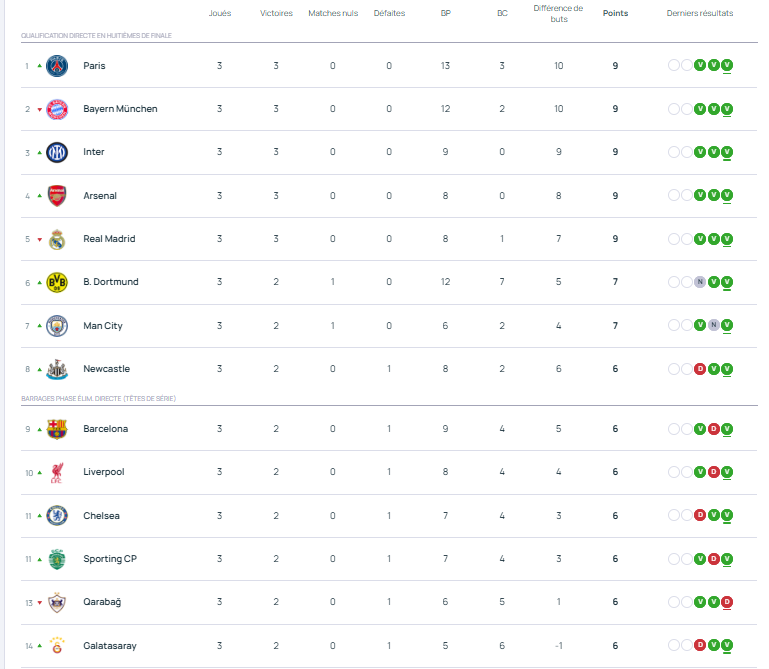
Task: Sort by Différence de buts header
Action: (x=558, y=13)
